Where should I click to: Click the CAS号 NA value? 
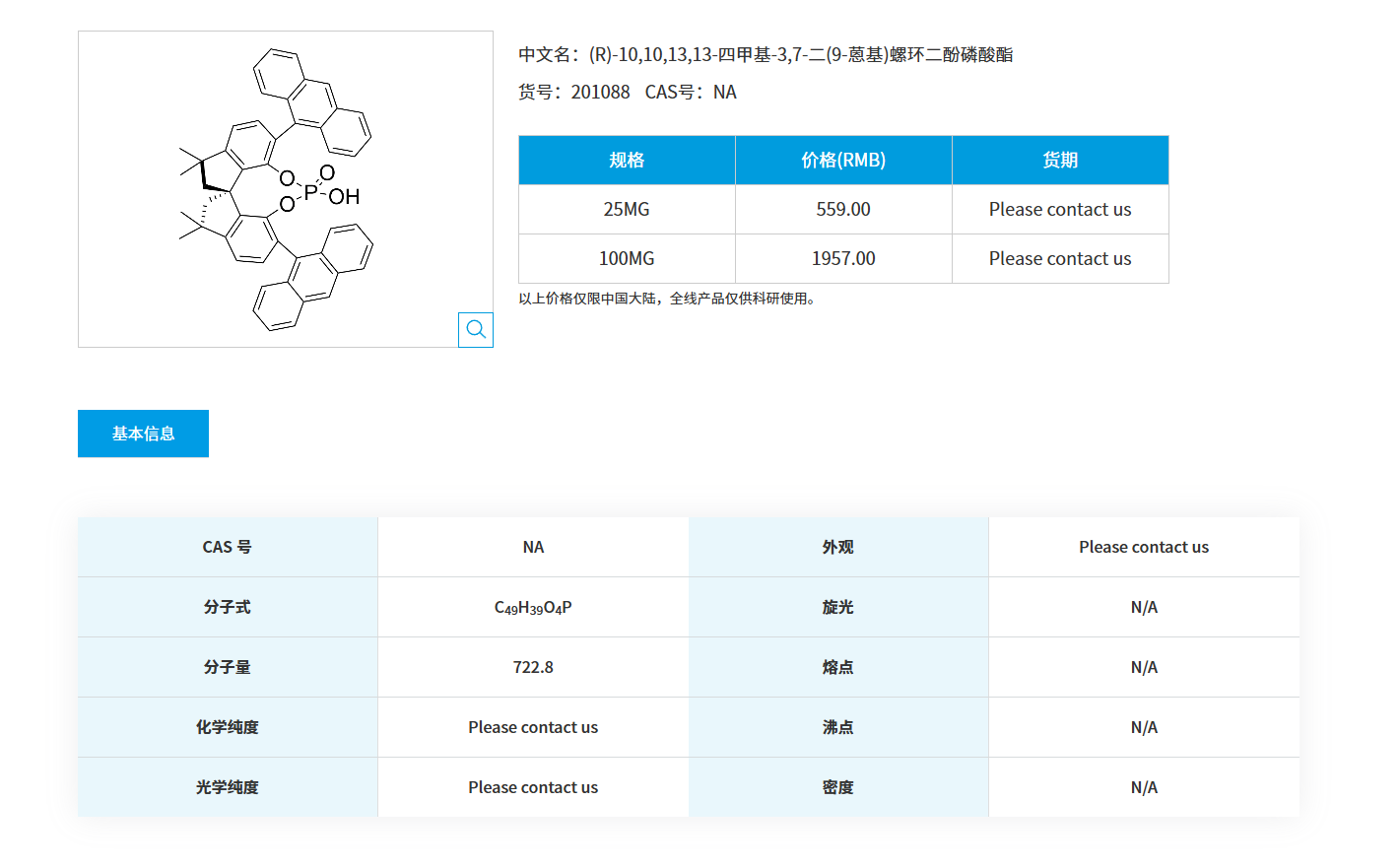[x=532, y=547]
